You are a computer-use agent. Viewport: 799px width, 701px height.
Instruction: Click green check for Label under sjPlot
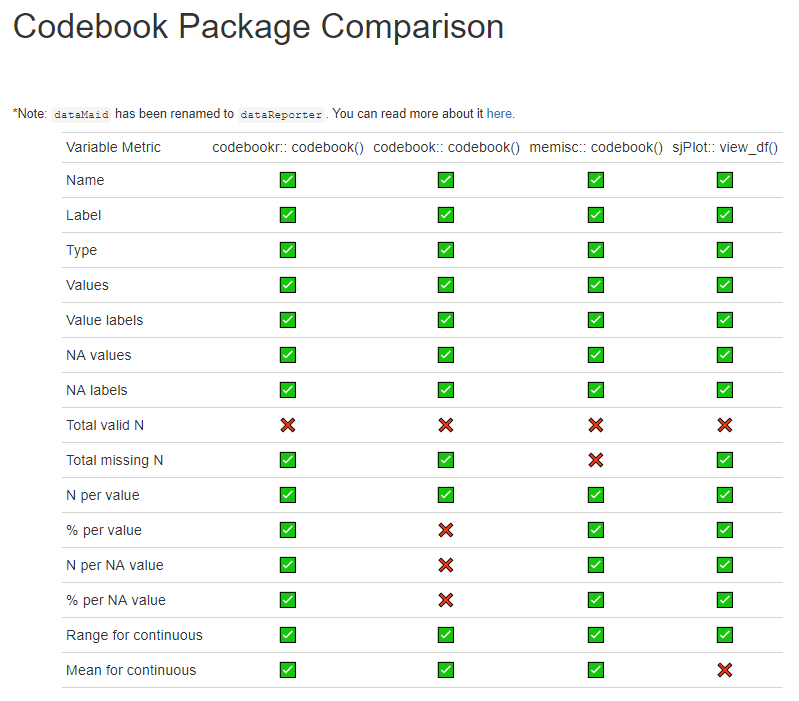pos(725,215)
